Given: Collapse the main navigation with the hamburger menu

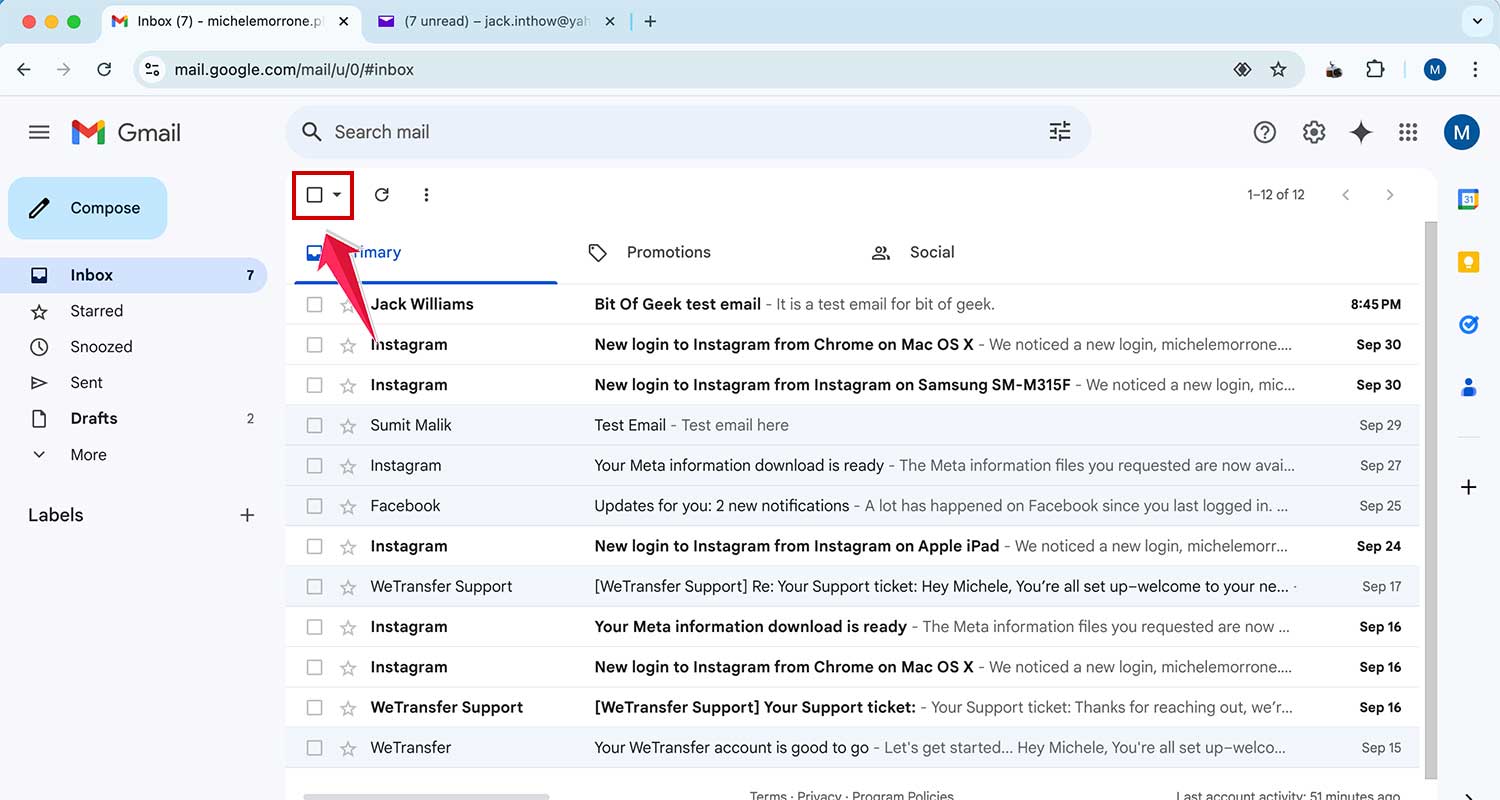Looking at the screenshot, I should coord(39,131).
